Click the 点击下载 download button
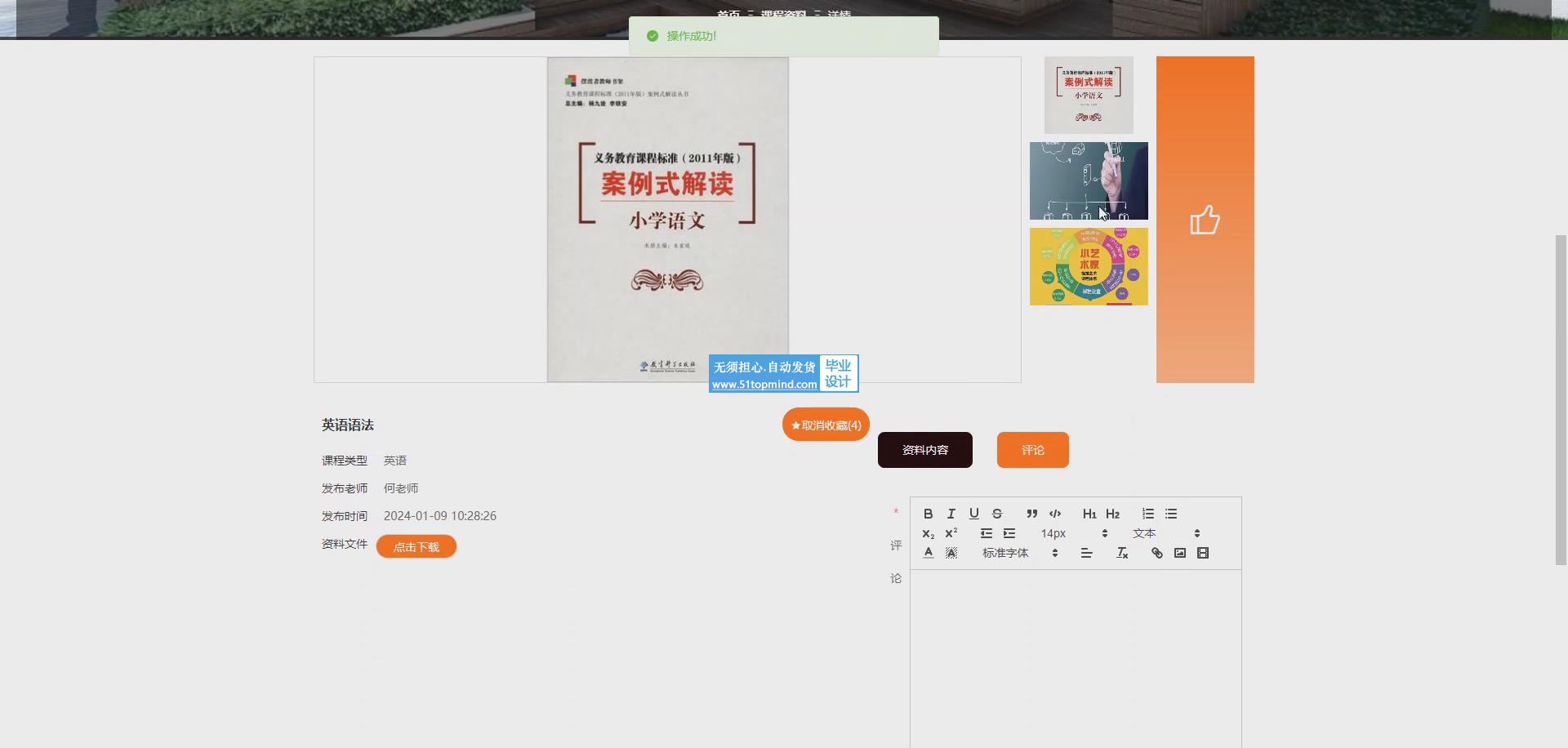Screen dimensions: 1568x748 coord(416,546)
